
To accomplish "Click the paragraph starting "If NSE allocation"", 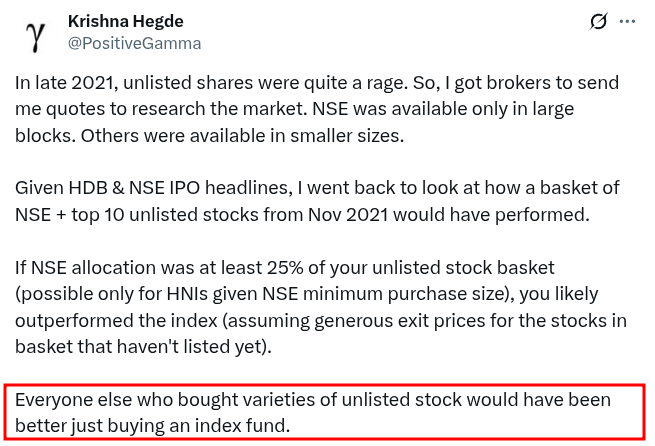I will point(320,307).
